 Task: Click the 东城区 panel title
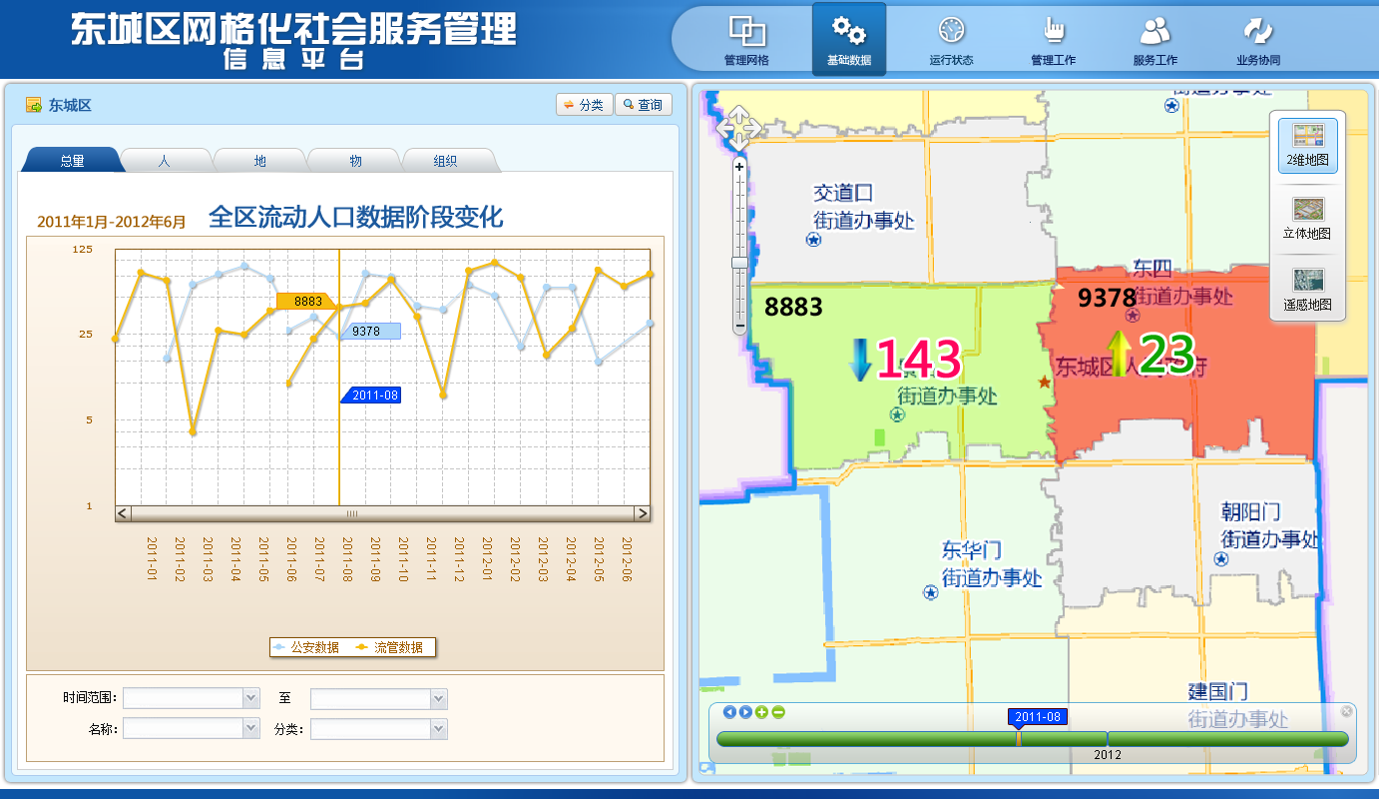click(70, 105)
